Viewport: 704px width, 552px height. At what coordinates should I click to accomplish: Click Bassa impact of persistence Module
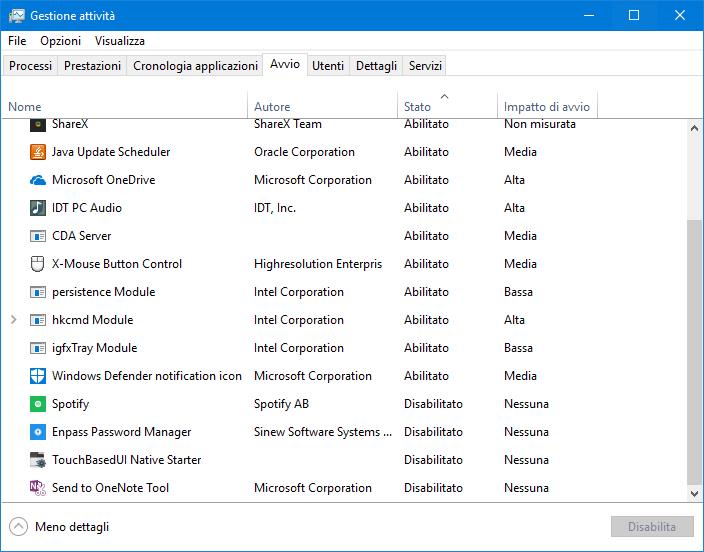pos(518,292)
